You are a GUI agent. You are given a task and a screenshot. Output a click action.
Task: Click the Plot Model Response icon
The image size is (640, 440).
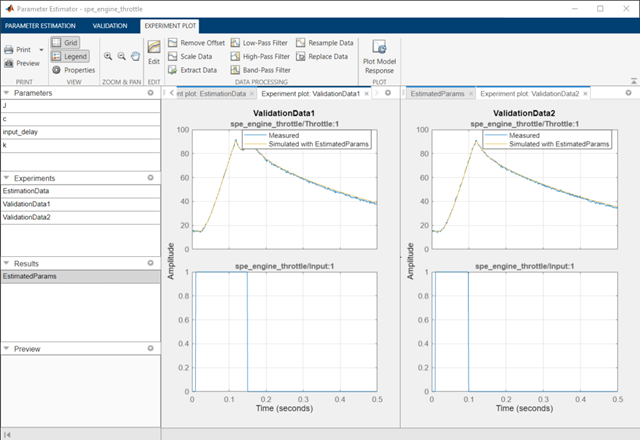(379, 47)
